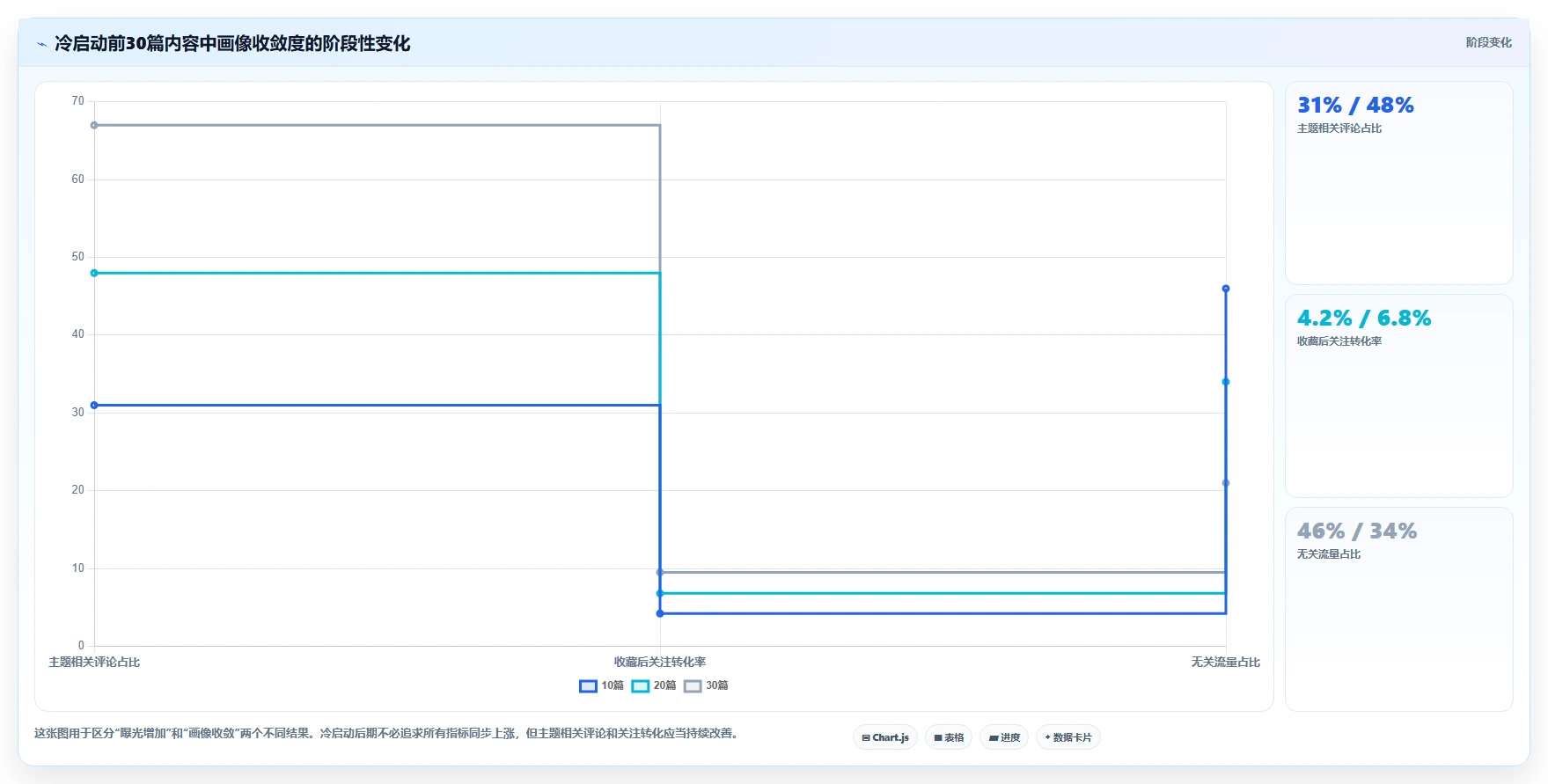Click the 表格 pill tag
This screenshot has width=1548, height=784.
pos(949,737)
